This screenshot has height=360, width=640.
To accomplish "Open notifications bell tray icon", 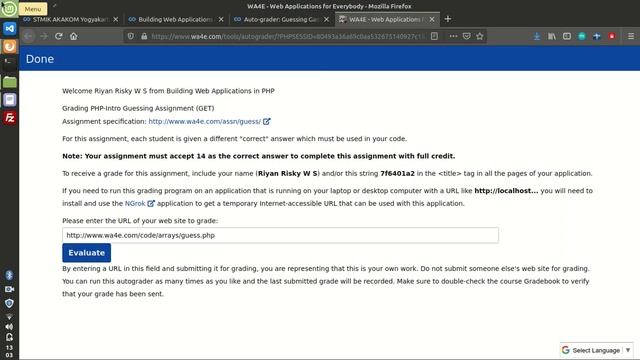I will pos(9,337).
